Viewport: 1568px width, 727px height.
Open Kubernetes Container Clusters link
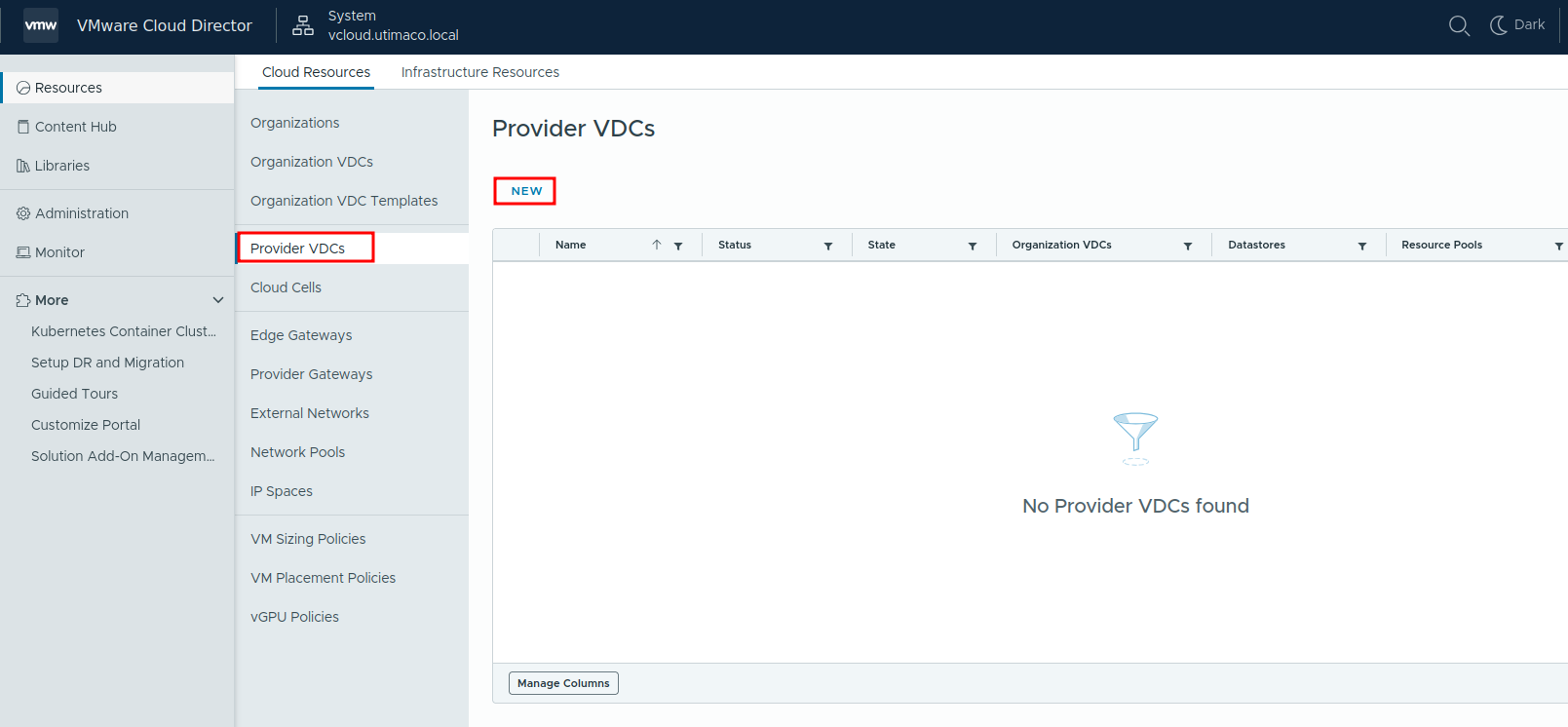(x=124, y=331)
